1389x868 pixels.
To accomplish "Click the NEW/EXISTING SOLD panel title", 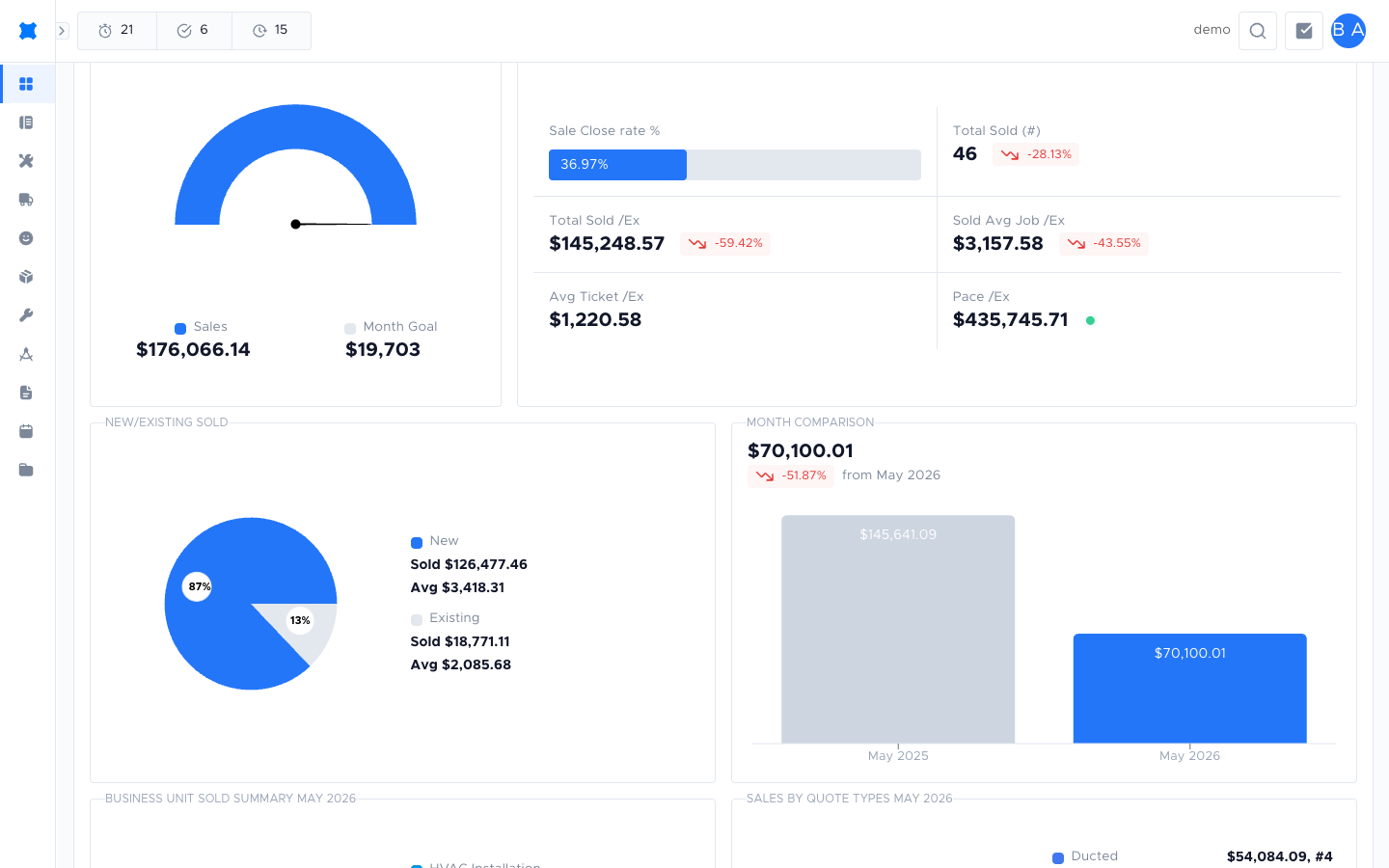I will coord(167,422).
